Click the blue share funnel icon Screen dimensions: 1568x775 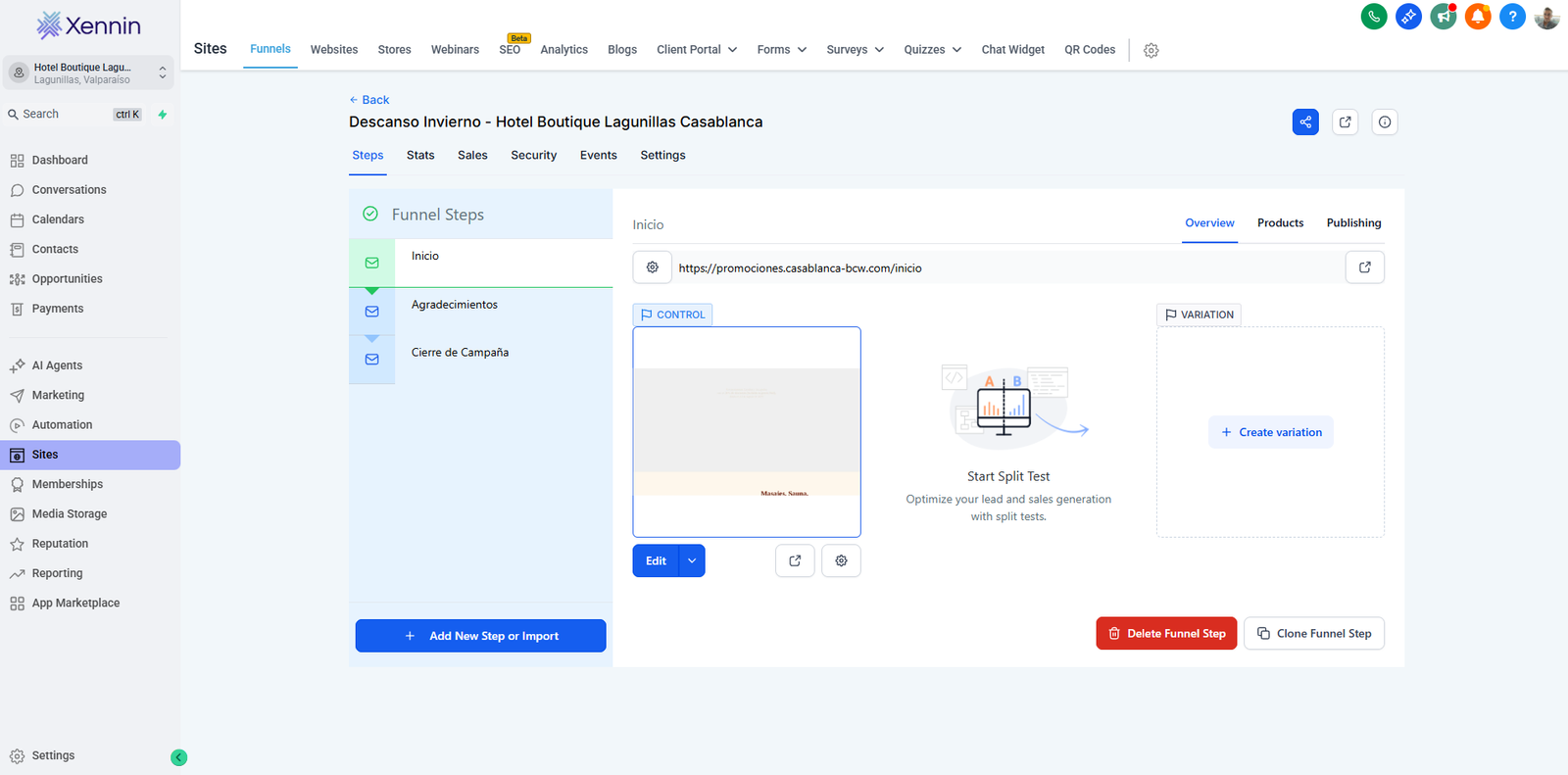1305,122
